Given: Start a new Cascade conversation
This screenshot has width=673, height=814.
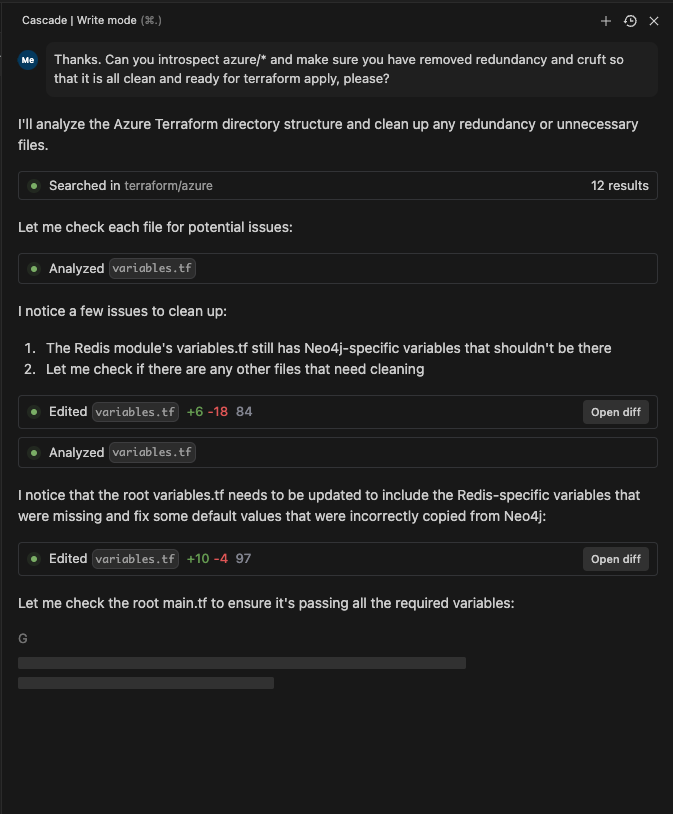Looking at the screenshot, I should (x=606, y=20).
